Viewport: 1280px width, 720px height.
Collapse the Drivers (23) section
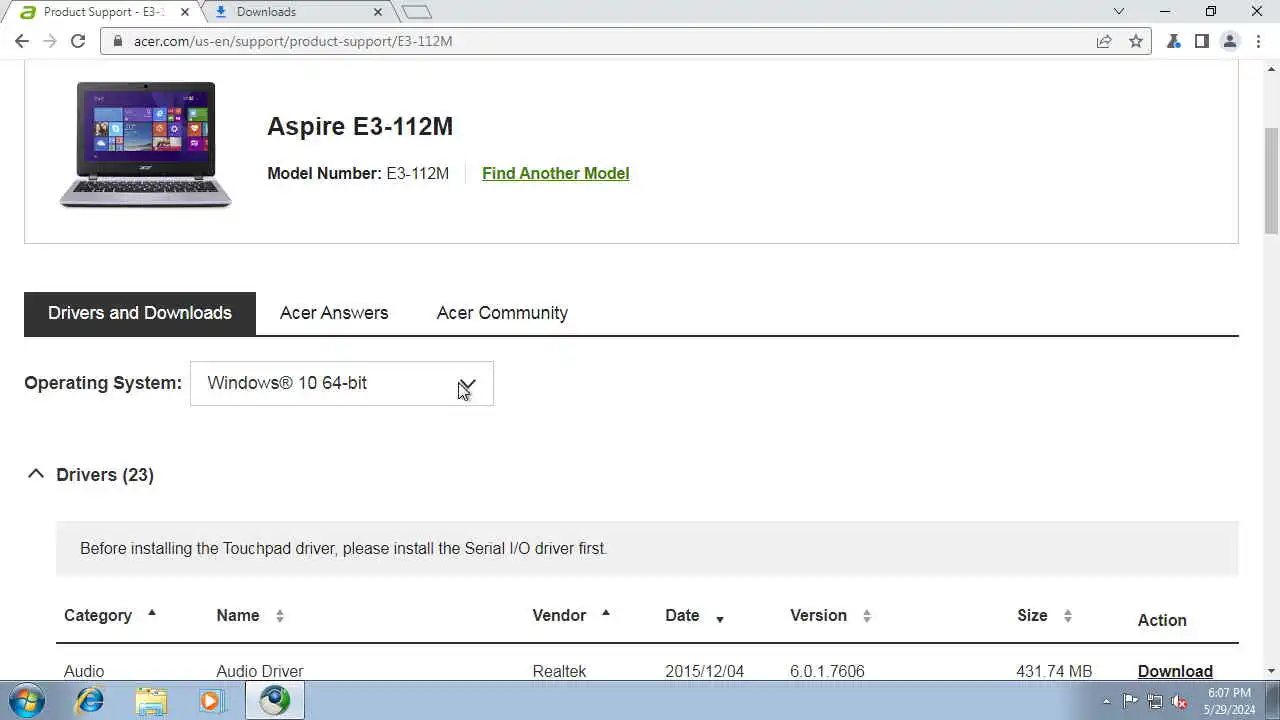click(36, 474)
